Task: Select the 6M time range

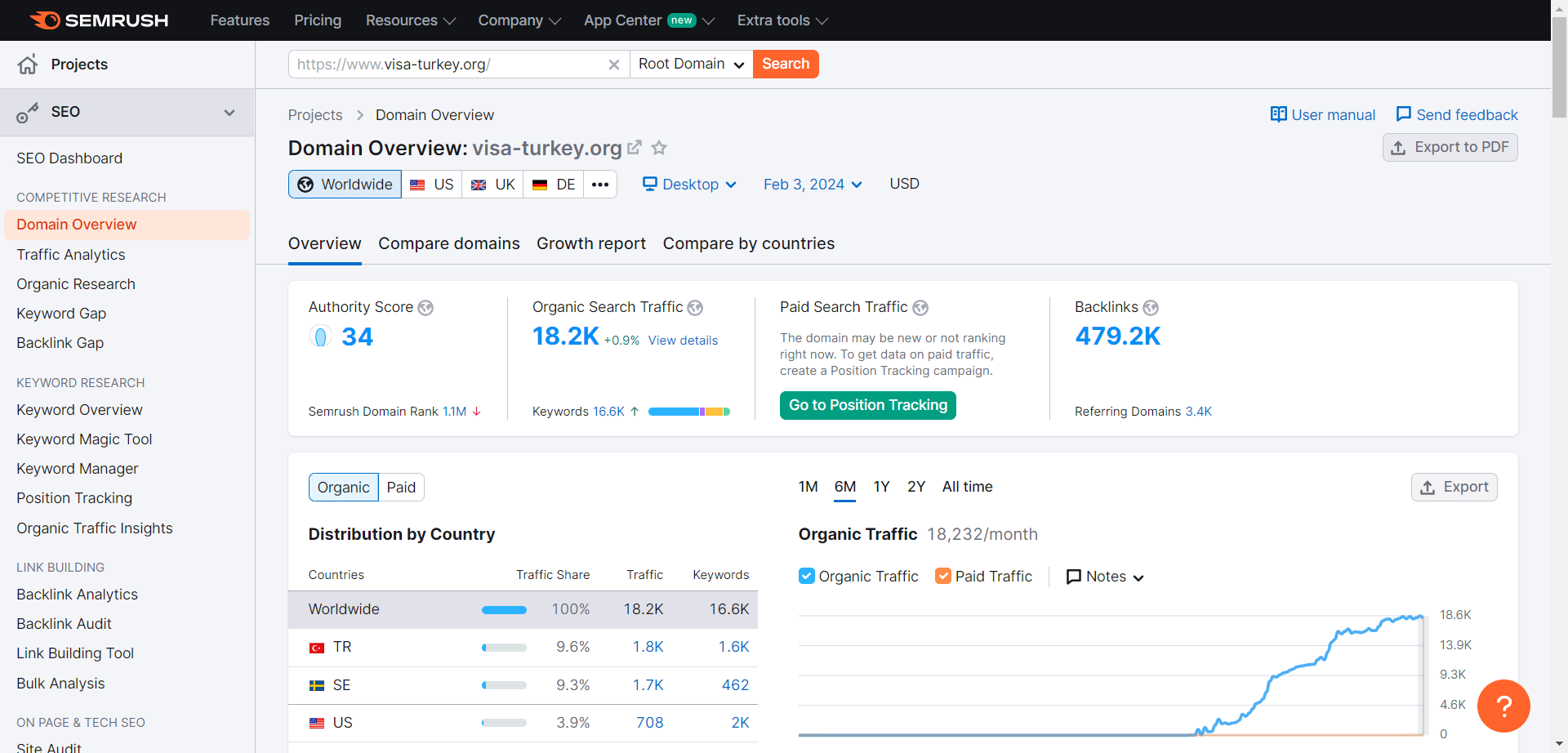Action: click(845, 487)
